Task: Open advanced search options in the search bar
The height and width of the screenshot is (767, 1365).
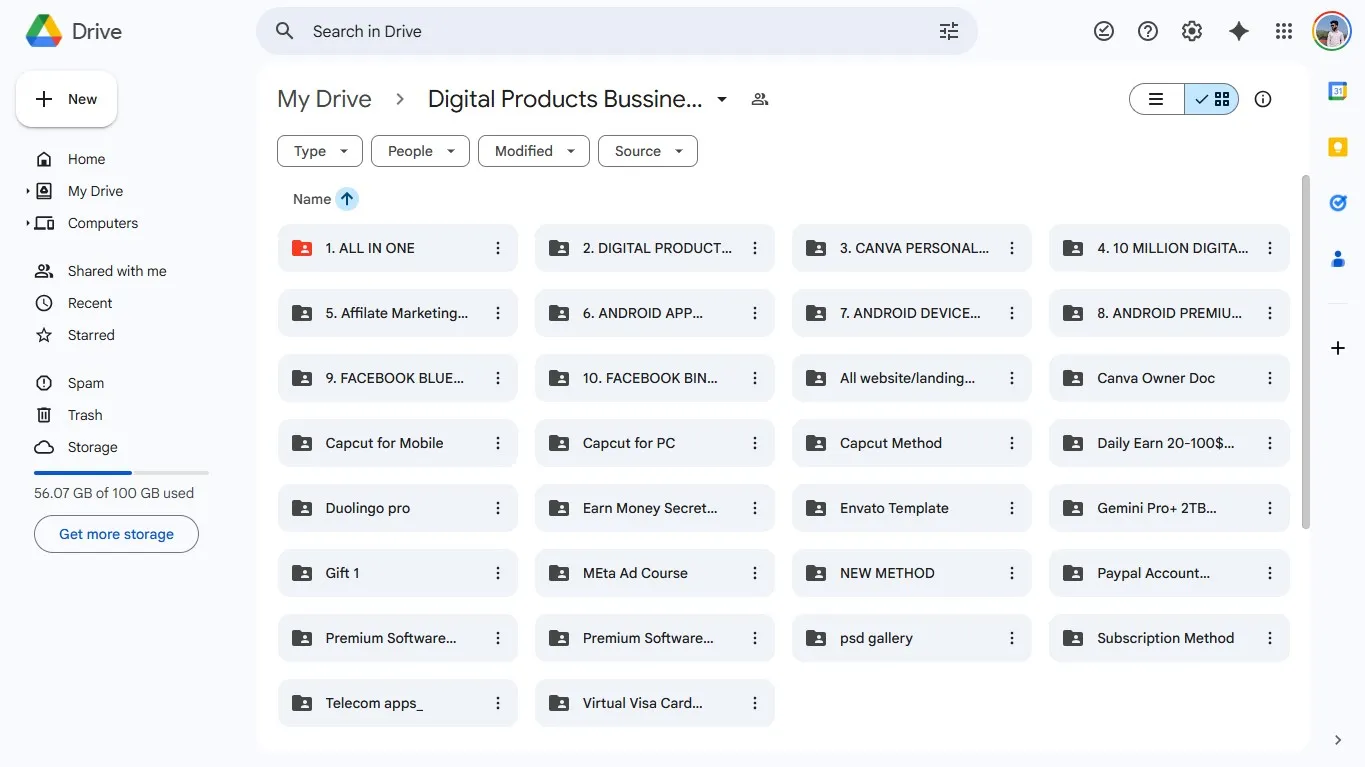Action: tap(948, 31)
